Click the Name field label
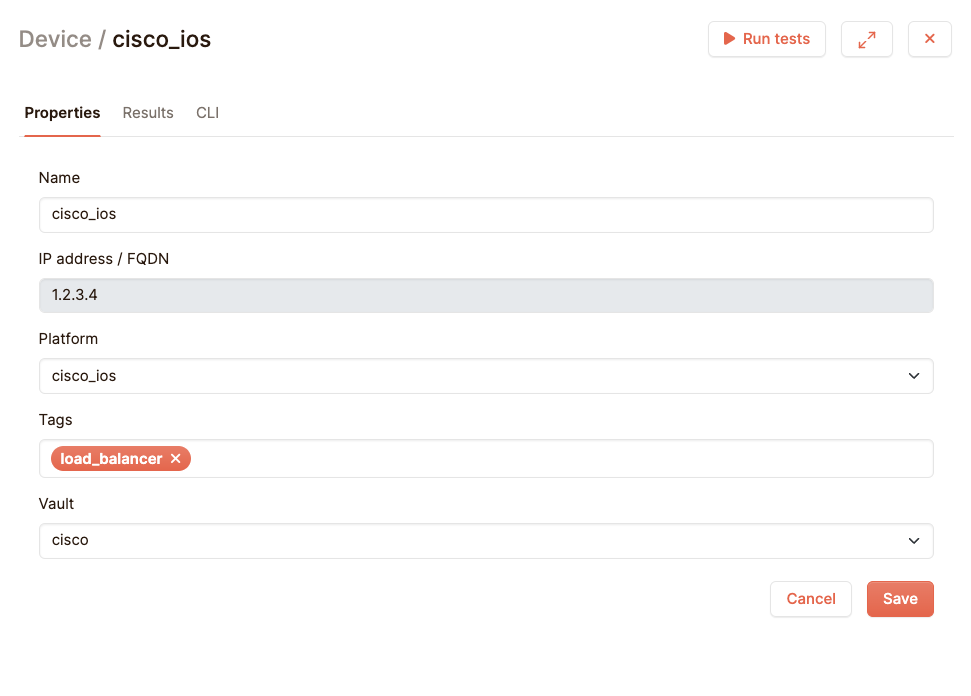 click(x=59, y=178)
